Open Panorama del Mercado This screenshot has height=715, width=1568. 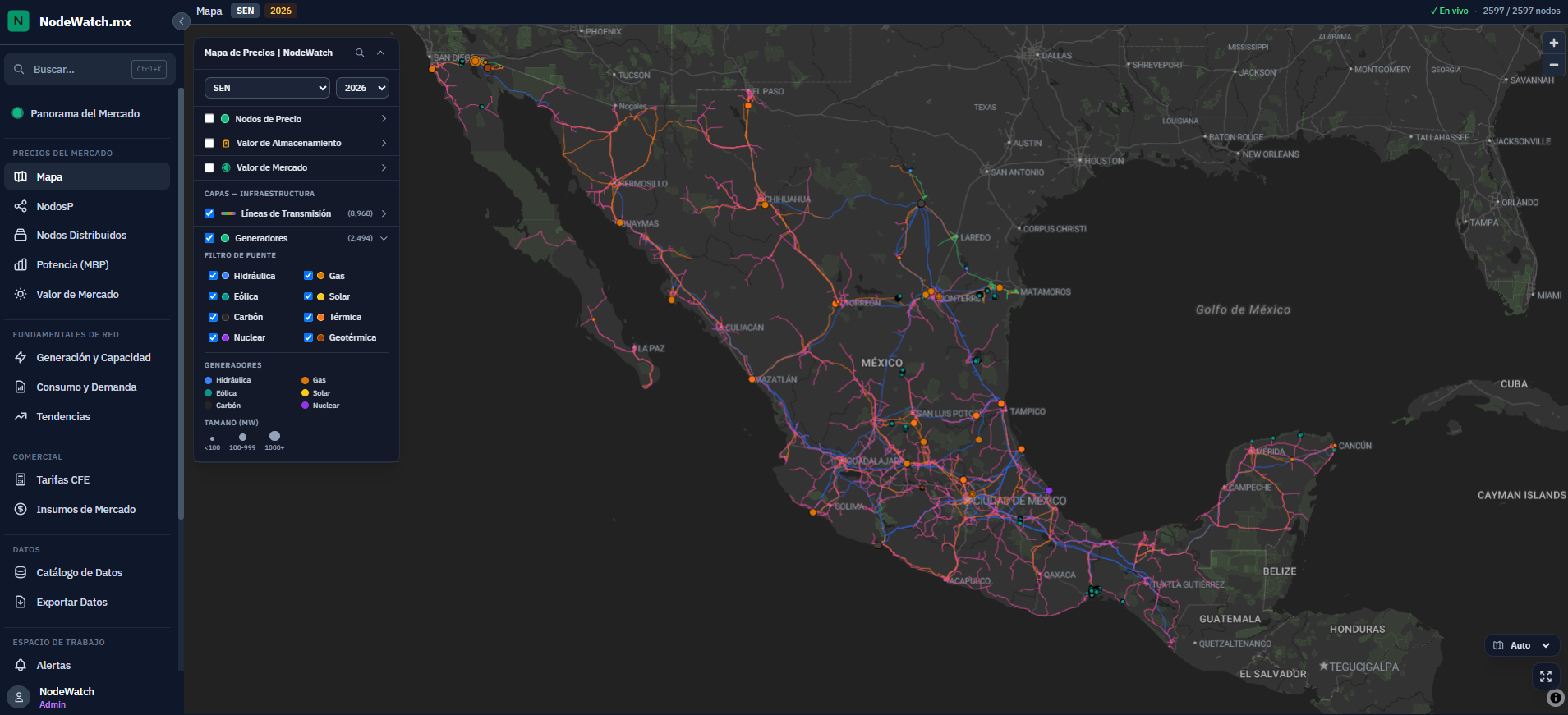(x=87, y=113)
